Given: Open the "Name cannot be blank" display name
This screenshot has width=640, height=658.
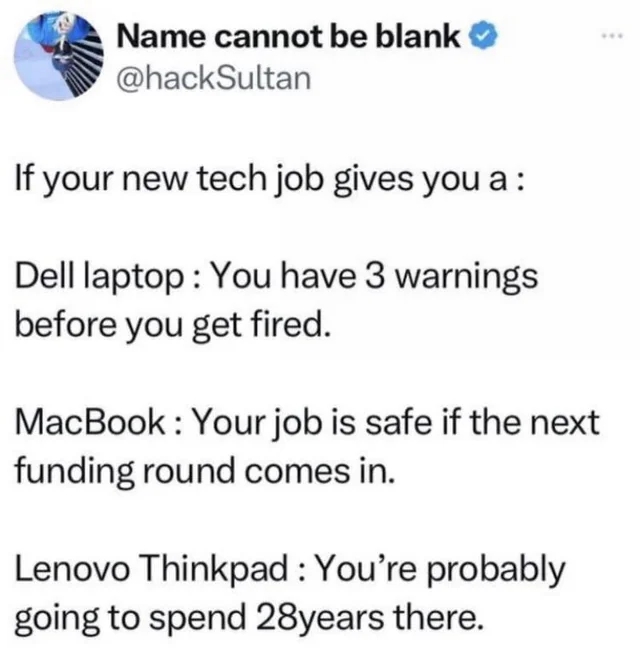Looking at the screenshot, I should click(288, 37).
